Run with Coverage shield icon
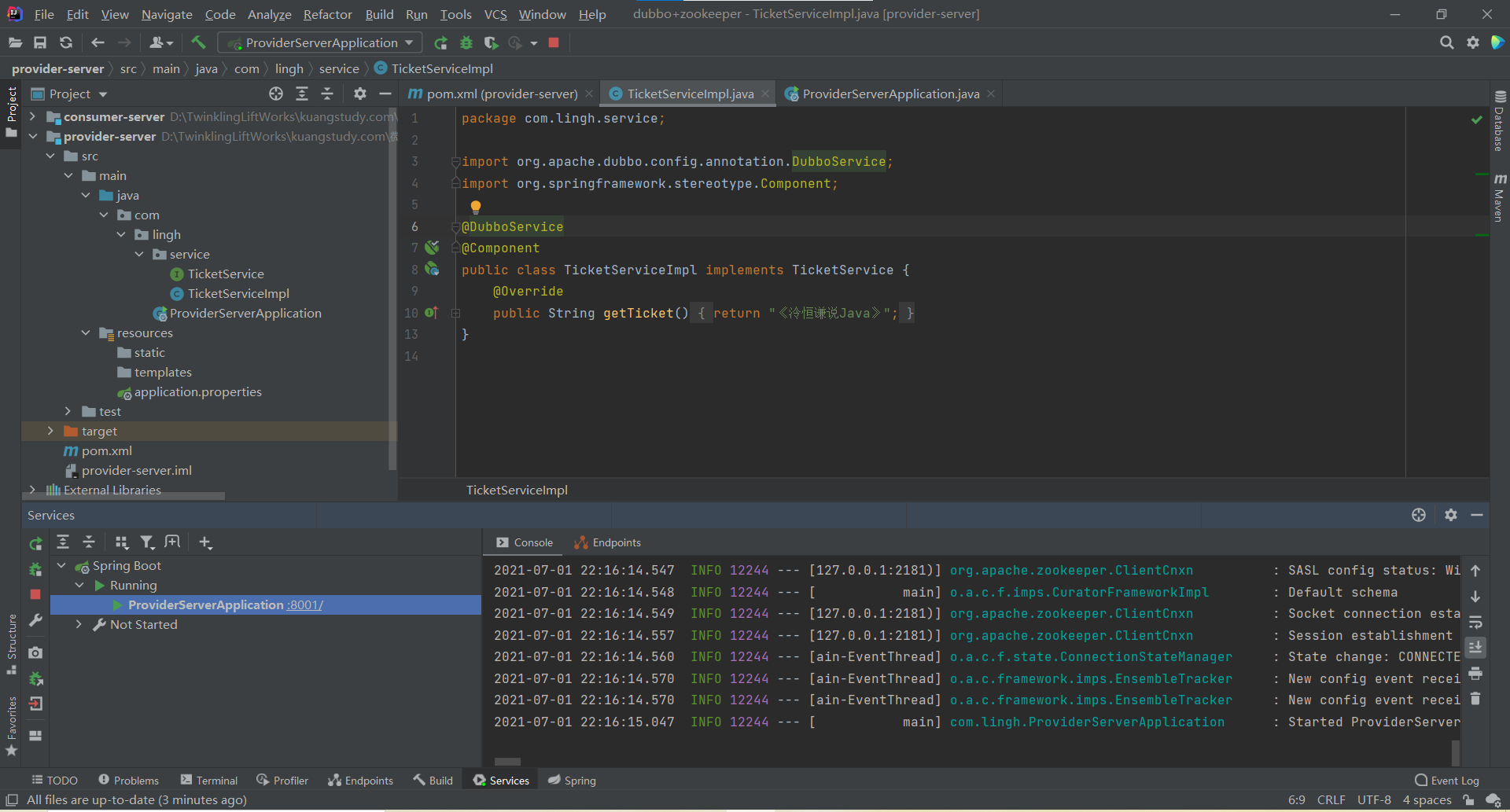Viewport: 1510px width, 812px height. coord(491,42)
